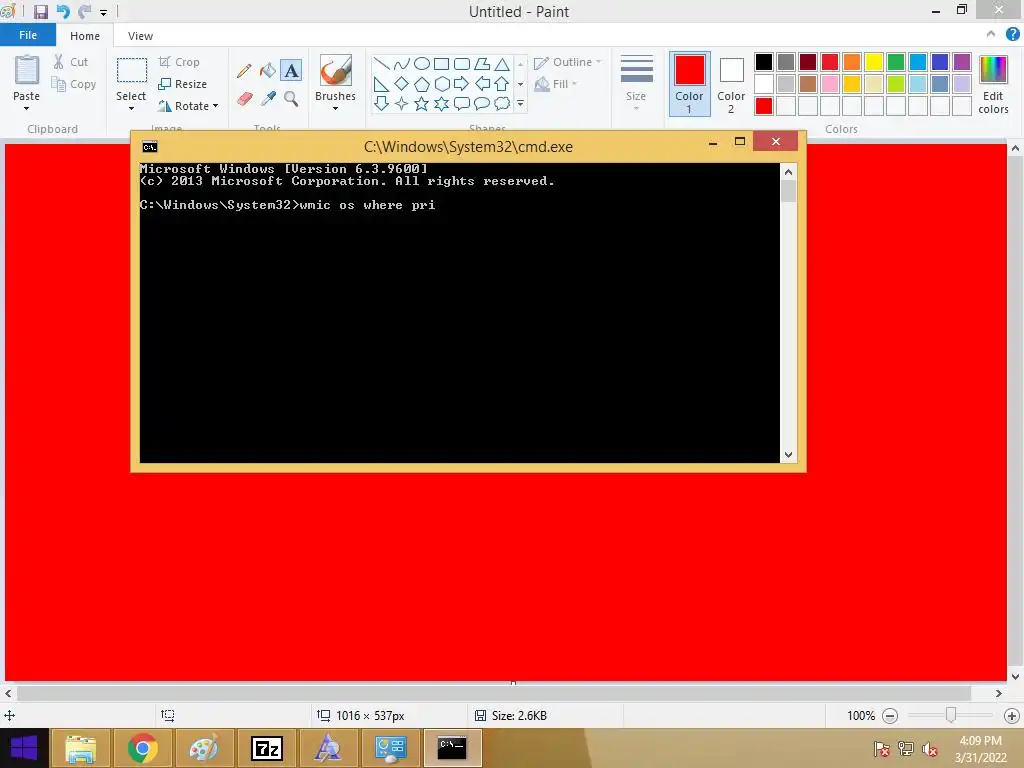Viewport: 1024px width, 768px height.
Task: Choose the Five-point star shape
Action: 422,103
